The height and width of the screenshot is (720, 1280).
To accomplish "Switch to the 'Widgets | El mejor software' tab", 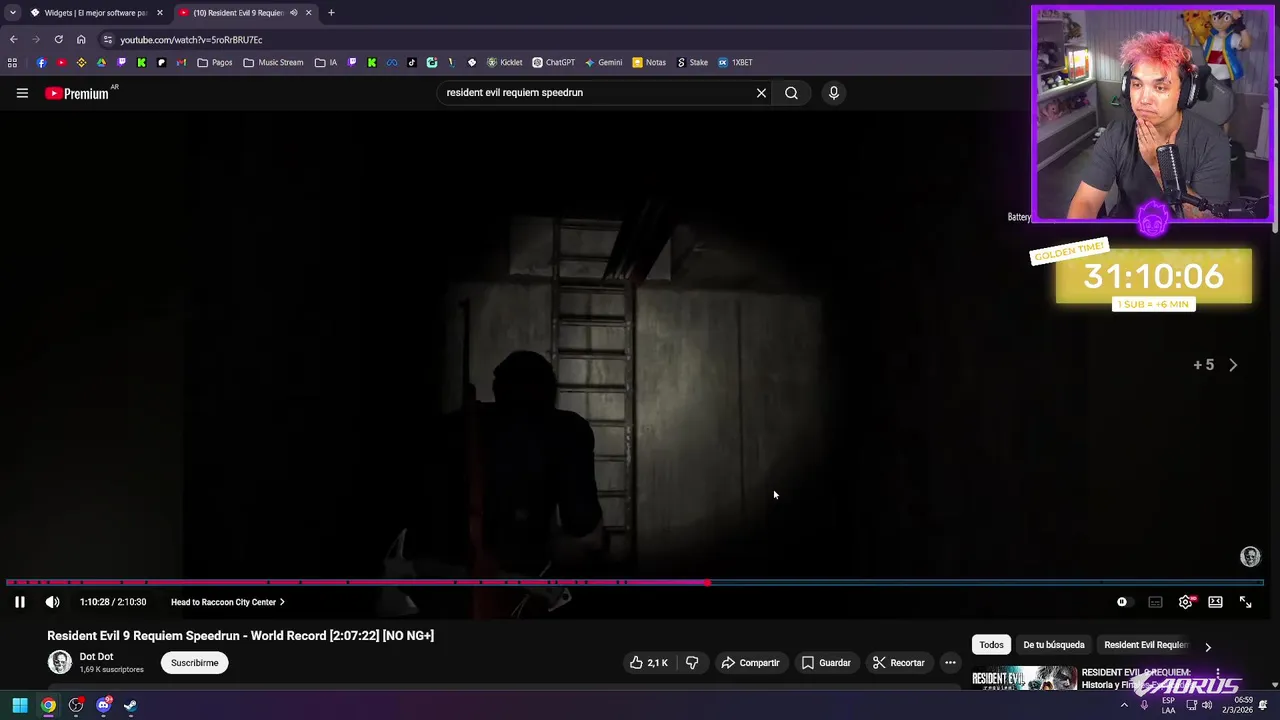I will pyautogui.click(x=95, y=13).
